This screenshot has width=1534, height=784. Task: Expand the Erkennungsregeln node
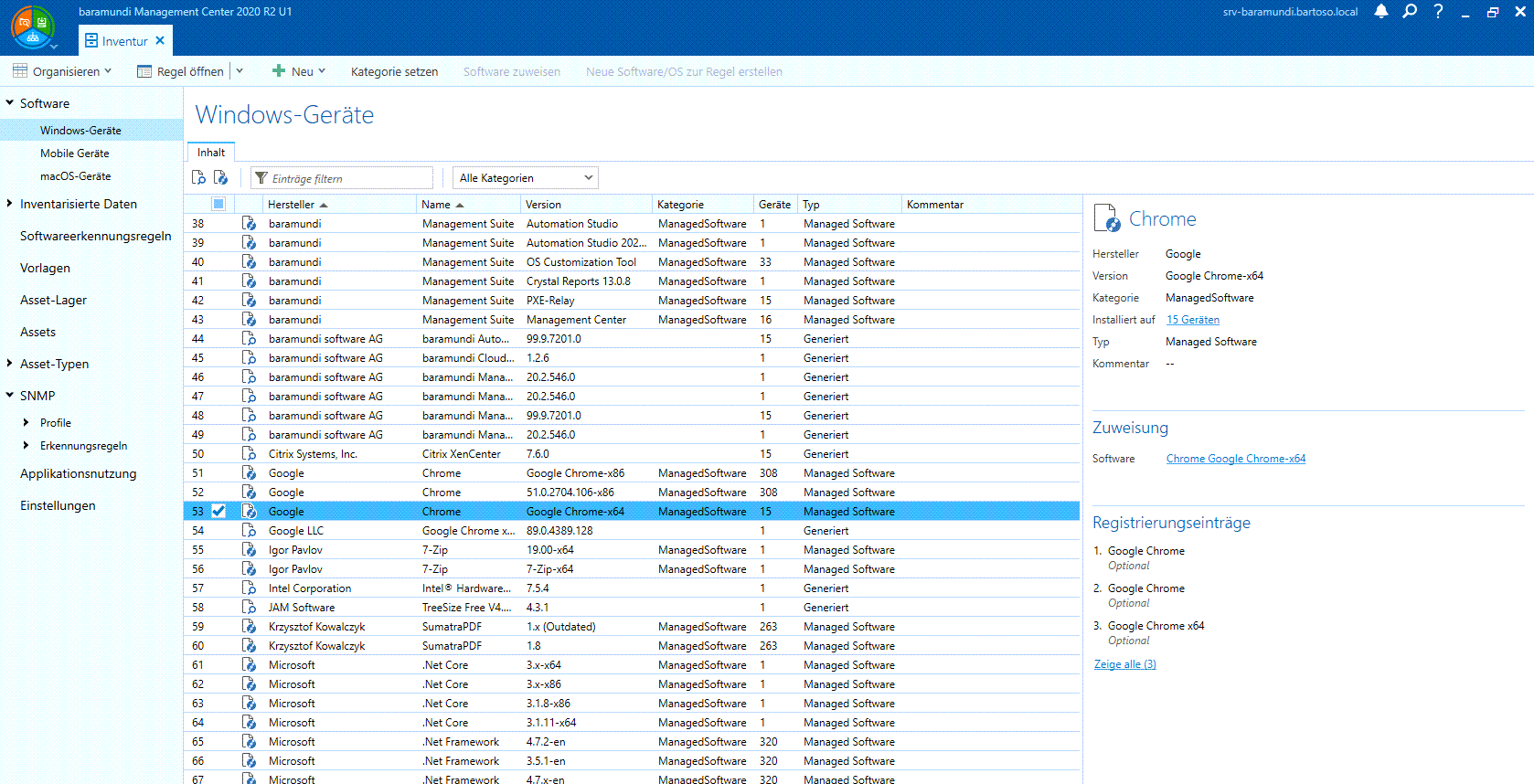coord(26,446)
